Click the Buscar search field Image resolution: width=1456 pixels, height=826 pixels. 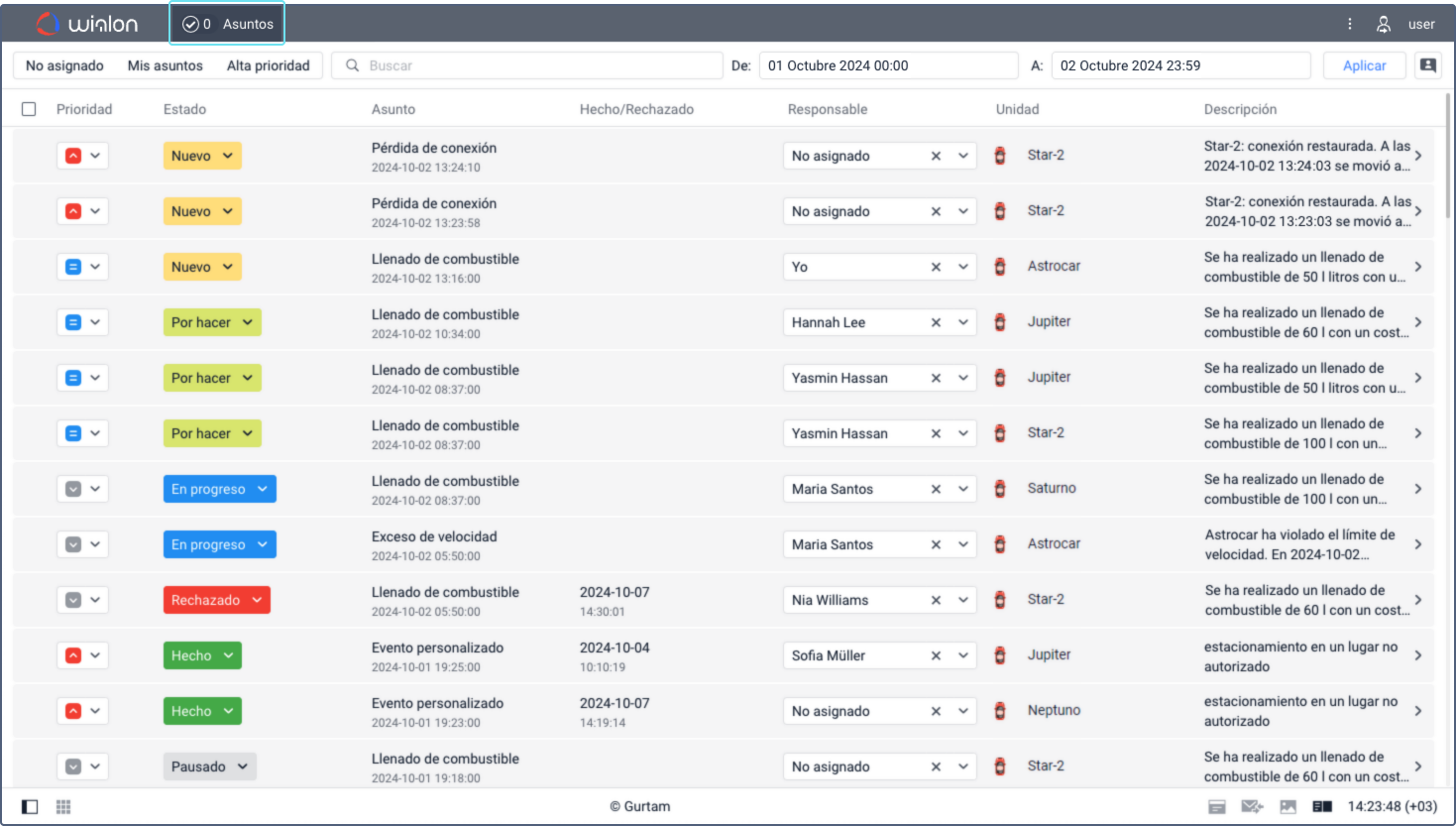coord(527,65)
